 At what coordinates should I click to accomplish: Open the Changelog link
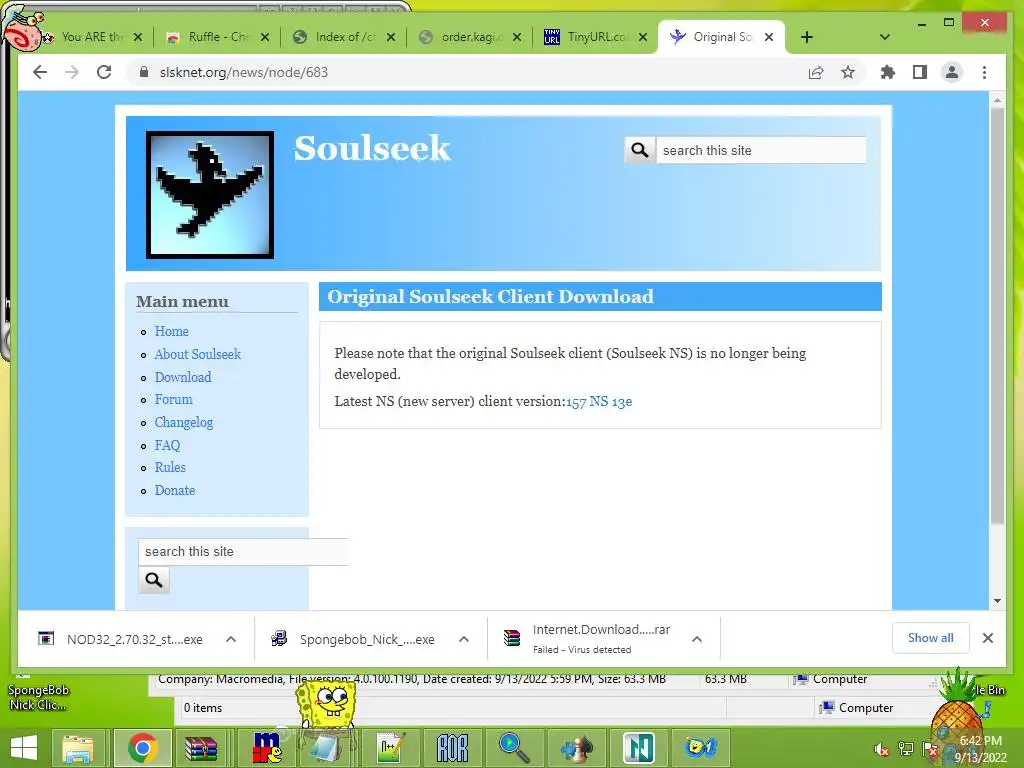pyautogui.click(x=184, y=423)
